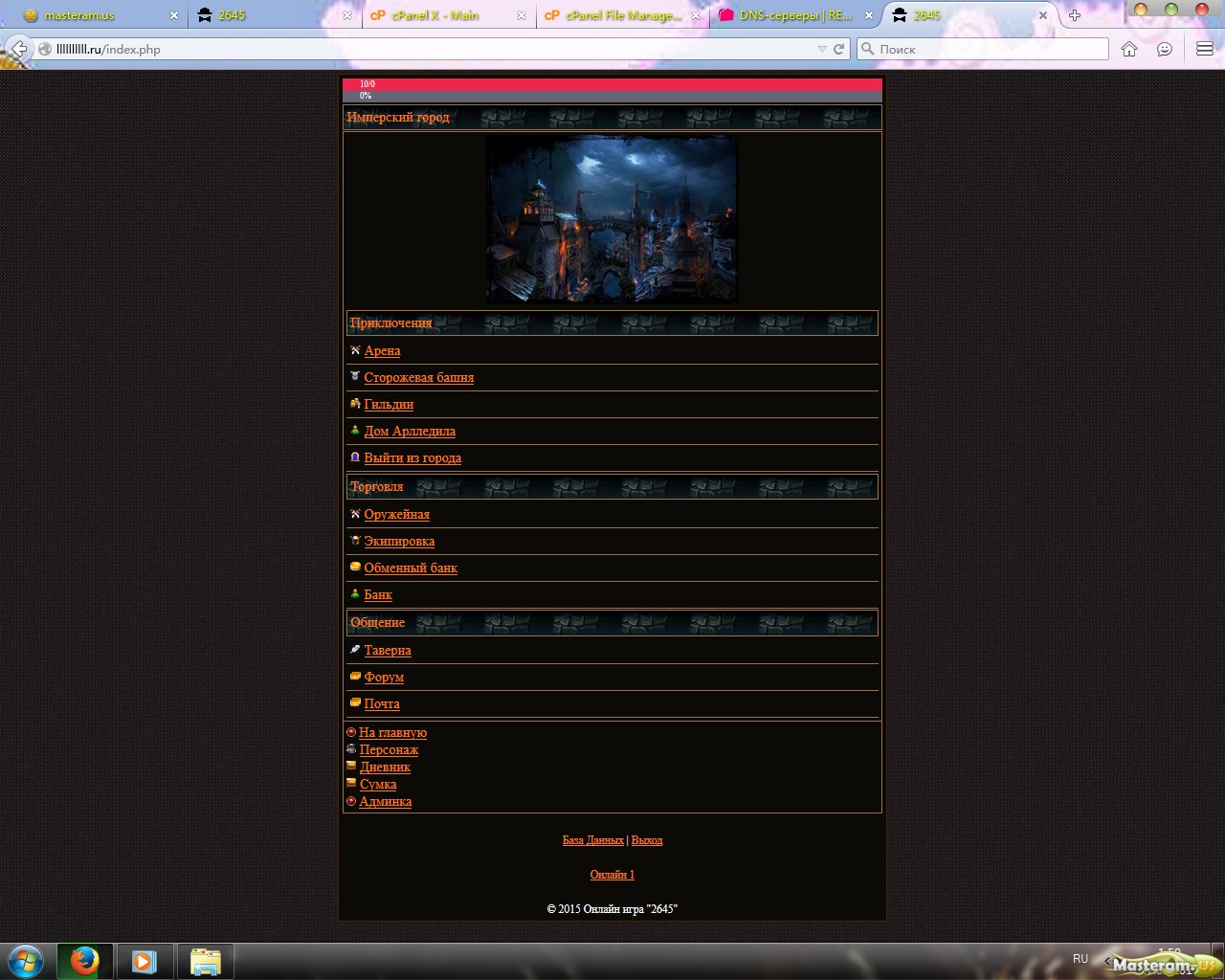Viewport: 1225px width, 980px height.
Task: Open Windows Explorer from the taskbar
Action: [x=205, y=961]
